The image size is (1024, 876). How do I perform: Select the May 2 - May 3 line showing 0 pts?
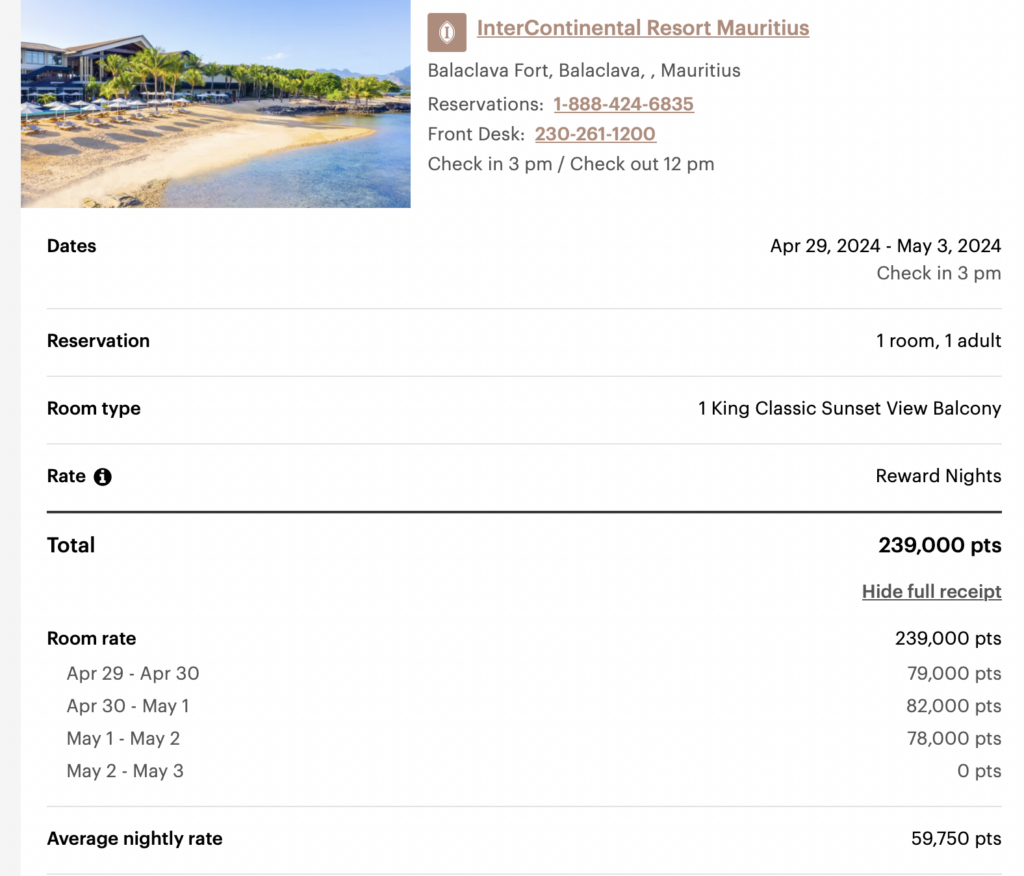(124, 771)
